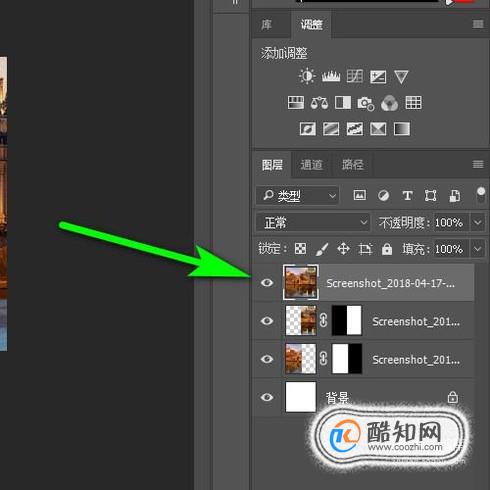Hide the 背景 layer with eye icon
The height and width of the screenshot is (490, 490).
point(267,397)
